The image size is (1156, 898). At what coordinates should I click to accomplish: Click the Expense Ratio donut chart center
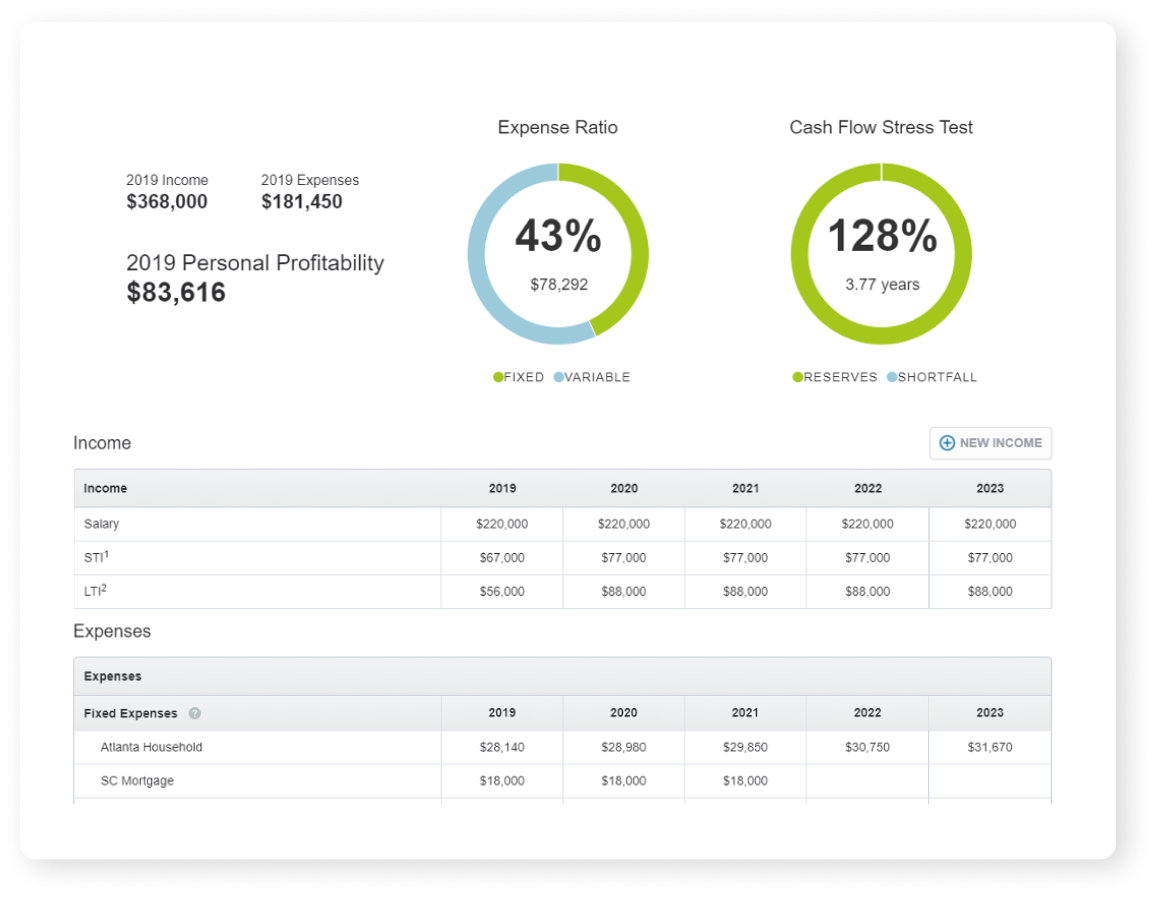tap(558, 254)
